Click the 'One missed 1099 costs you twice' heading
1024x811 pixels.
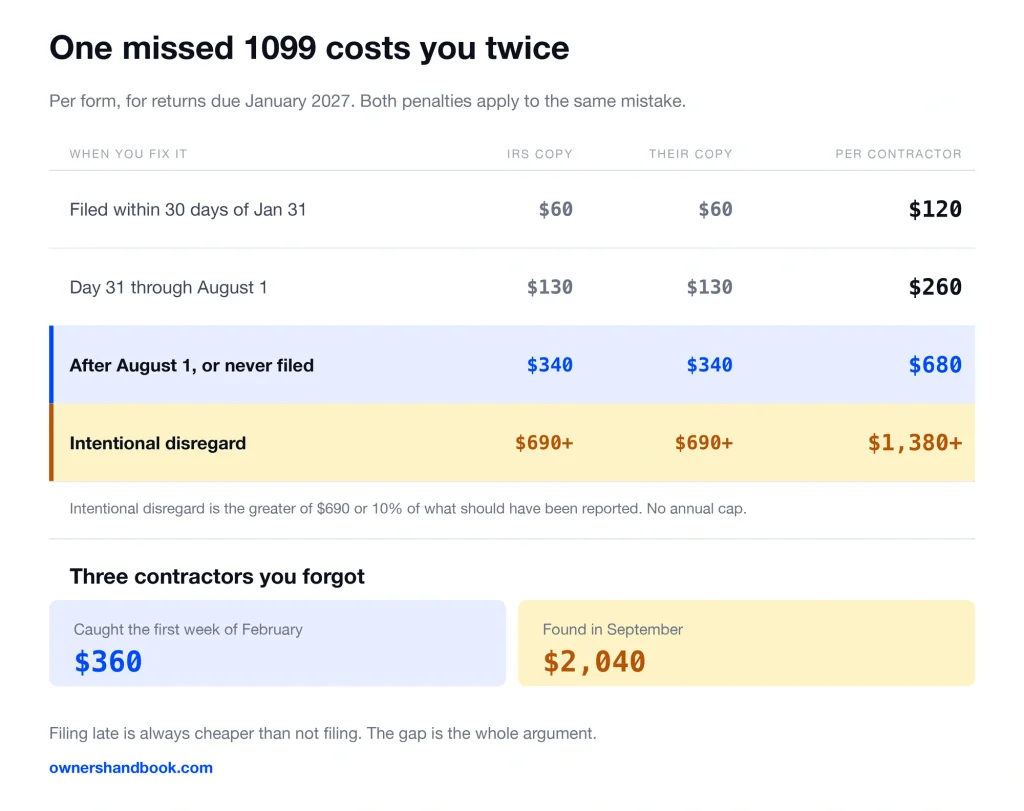[309, 48]
